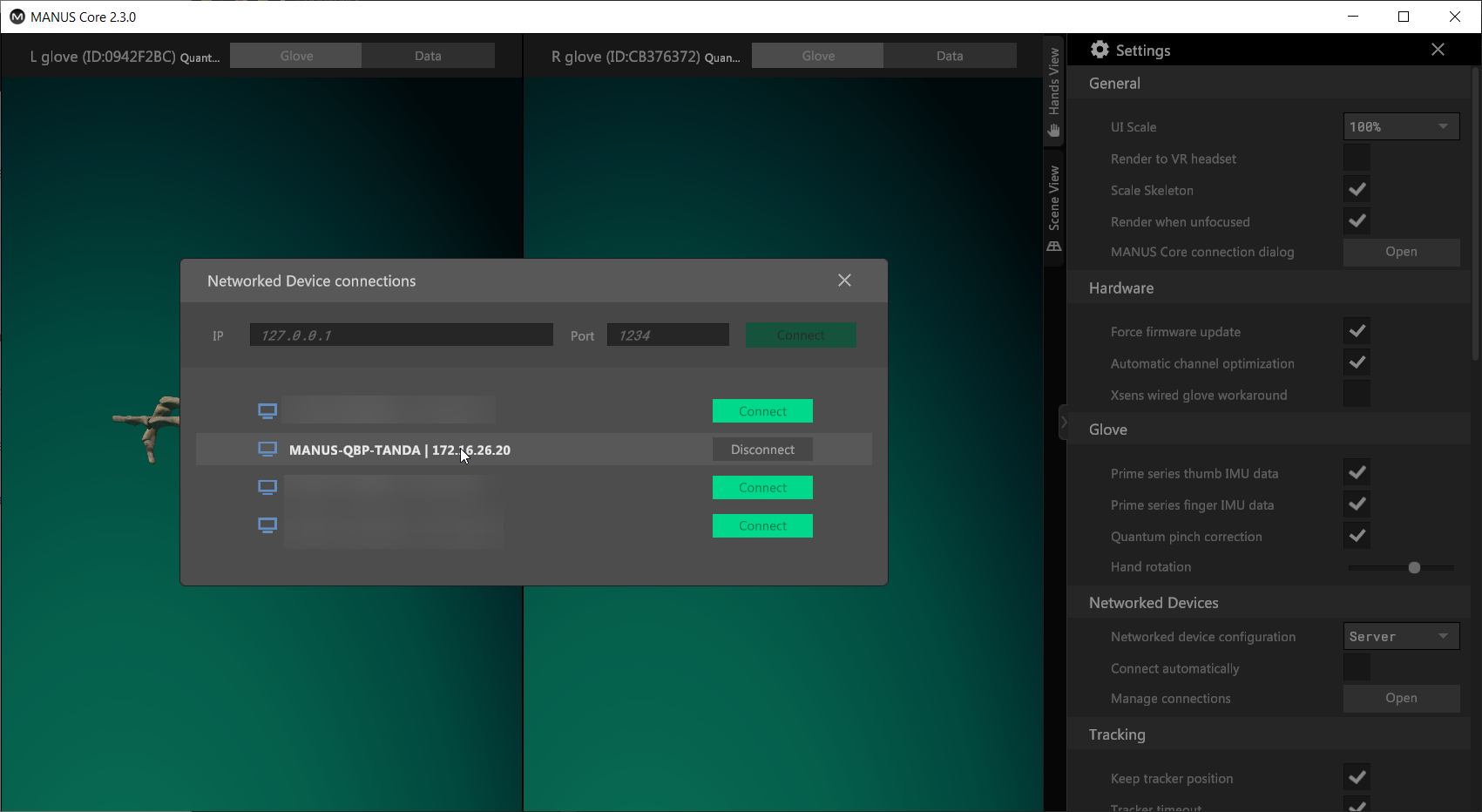Expand Networked device configuration dropdown
1482x812 pixels.
pos(1401,637)
